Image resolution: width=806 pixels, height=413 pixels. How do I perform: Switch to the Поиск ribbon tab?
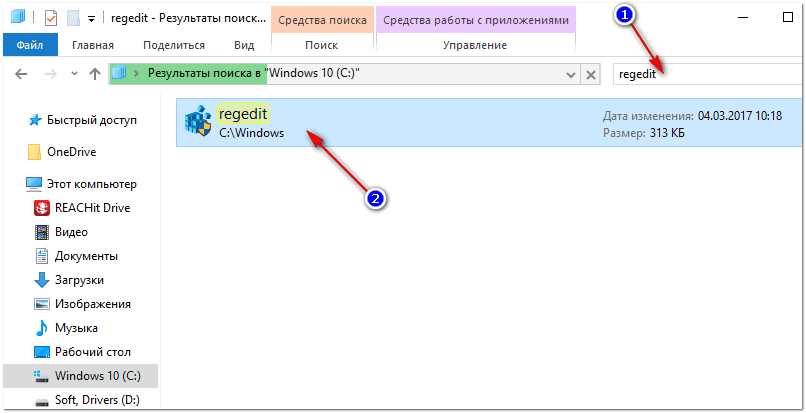point(320,45)
